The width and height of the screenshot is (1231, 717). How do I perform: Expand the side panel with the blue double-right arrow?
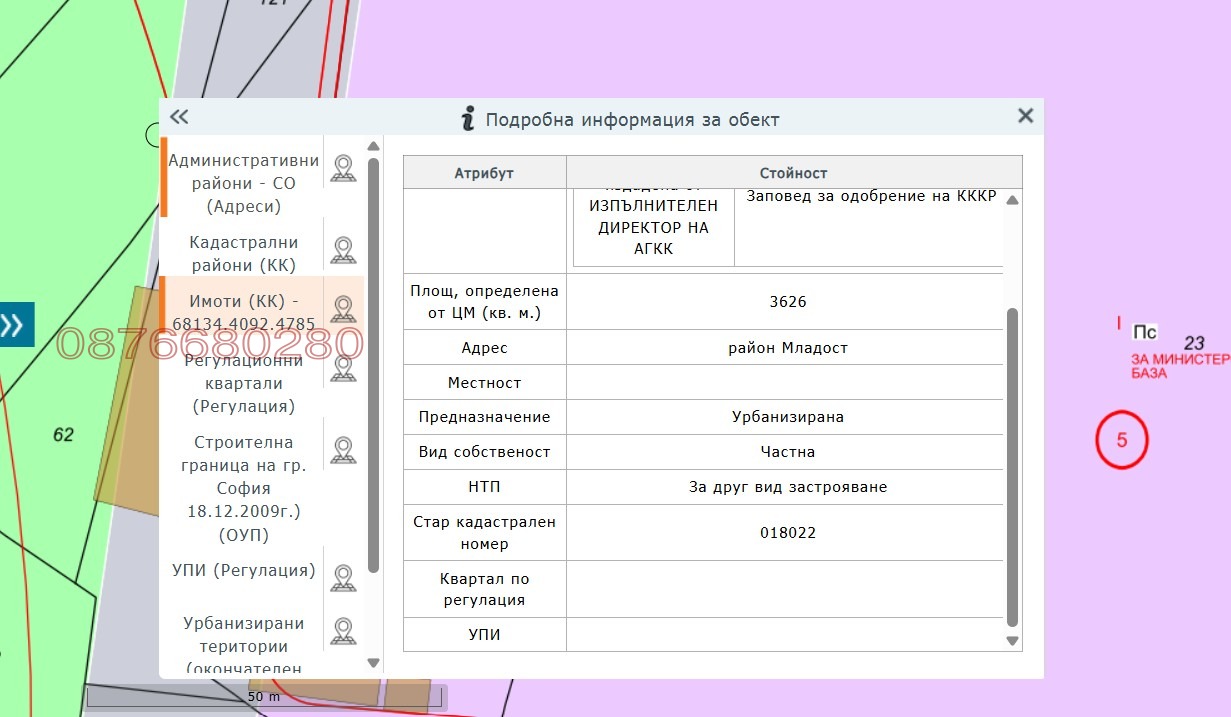(x=15, y=324)
